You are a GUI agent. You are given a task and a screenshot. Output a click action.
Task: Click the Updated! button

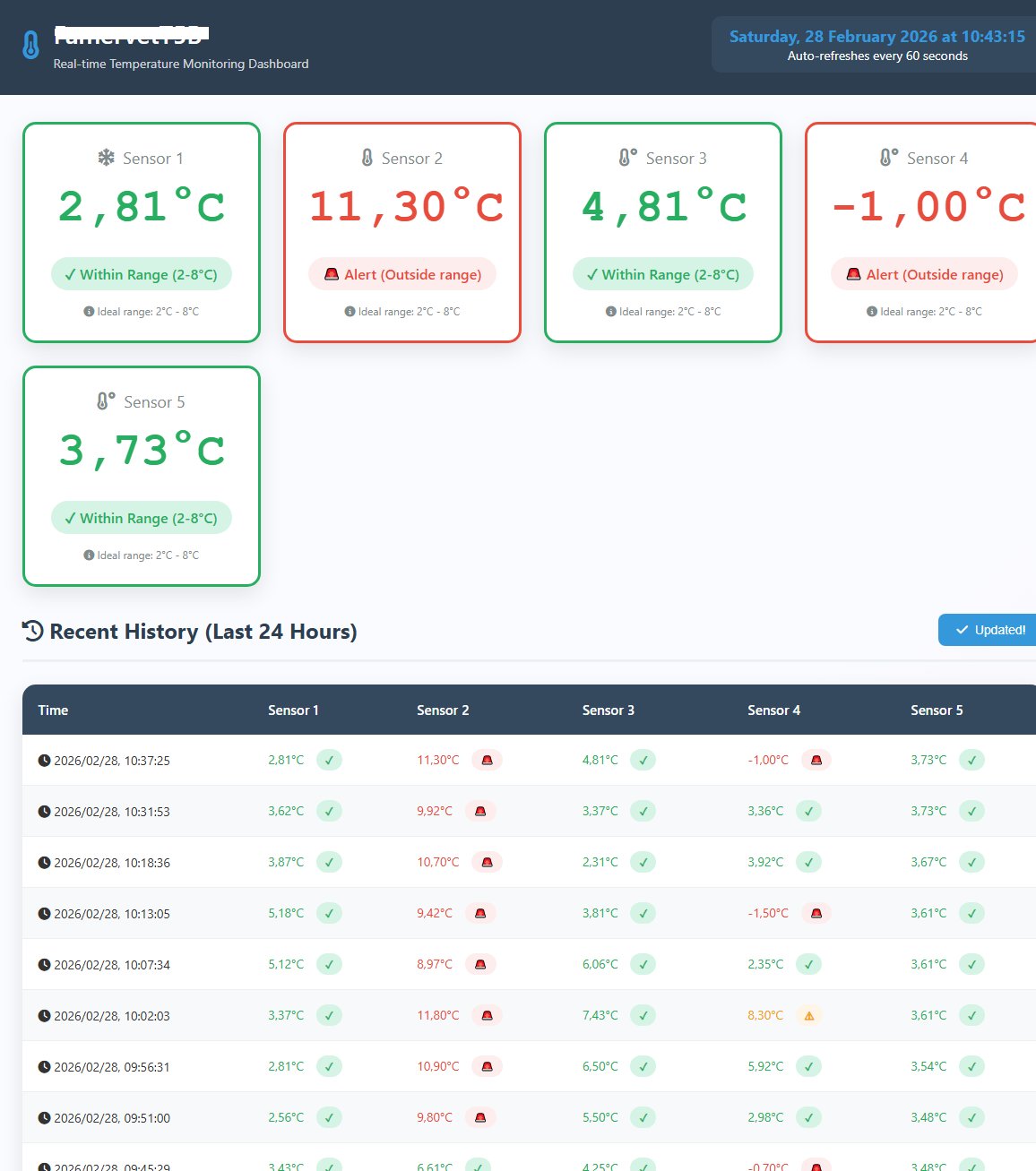tap(987, 630)
